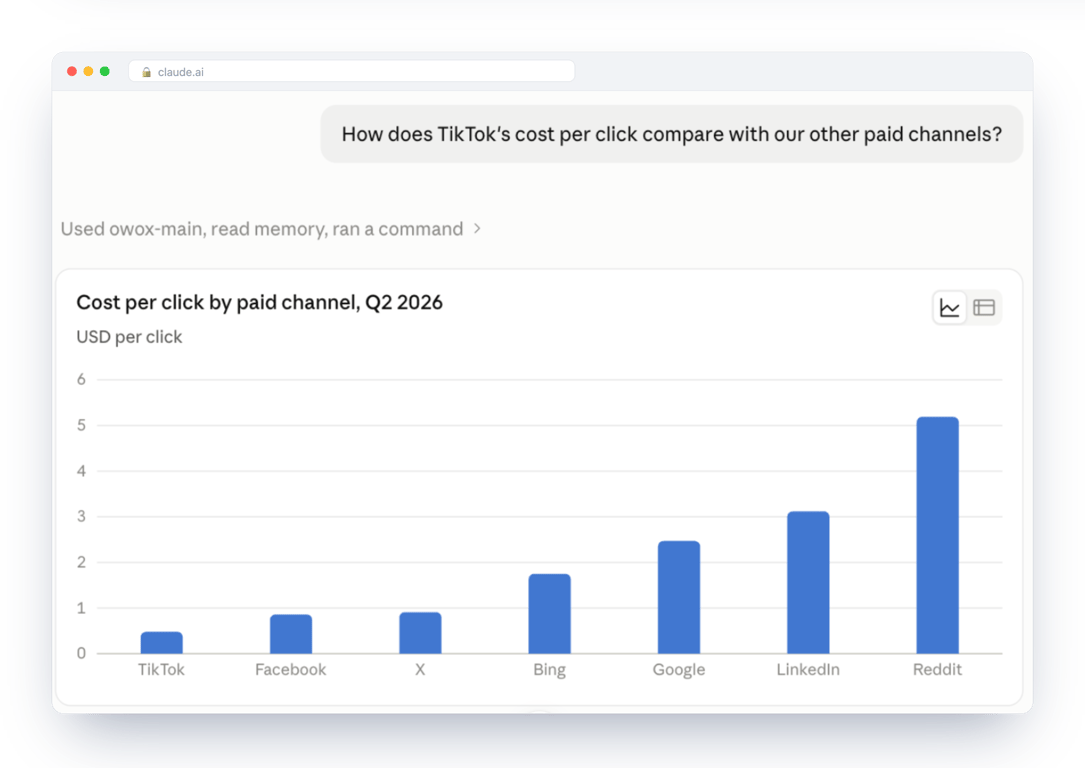This screenshot has height=768, width=1085.
Task: Switch to the line chart view icon
Action: pos(949,308)
